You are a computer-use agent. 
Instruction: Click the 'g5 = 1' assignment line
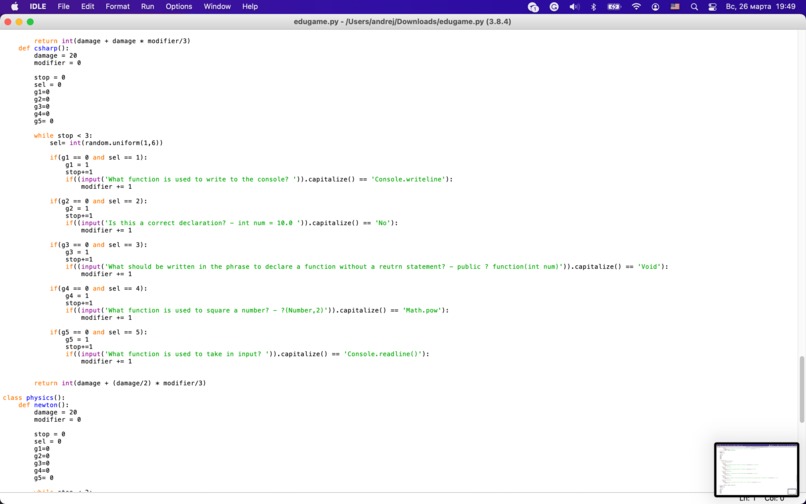pyautogui.click(x=77, y=340)
